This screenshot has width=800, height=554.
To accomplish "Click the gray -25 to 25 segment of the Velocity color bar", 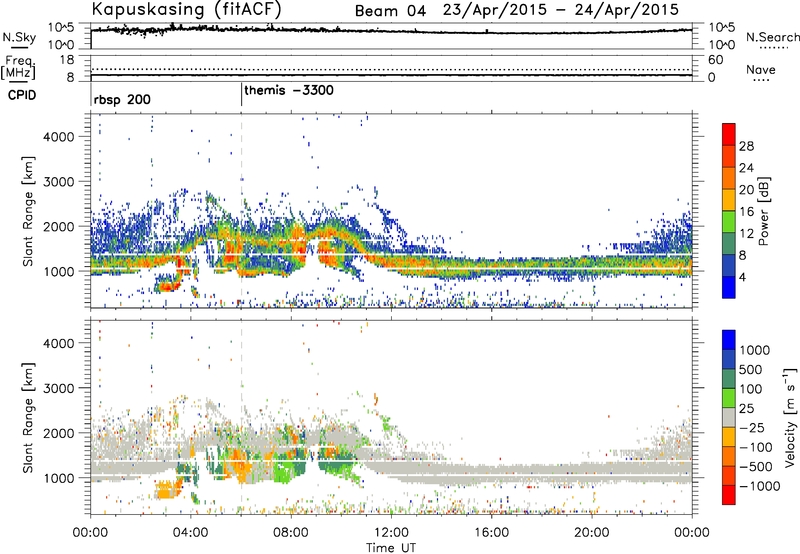I will coord(729,417).
